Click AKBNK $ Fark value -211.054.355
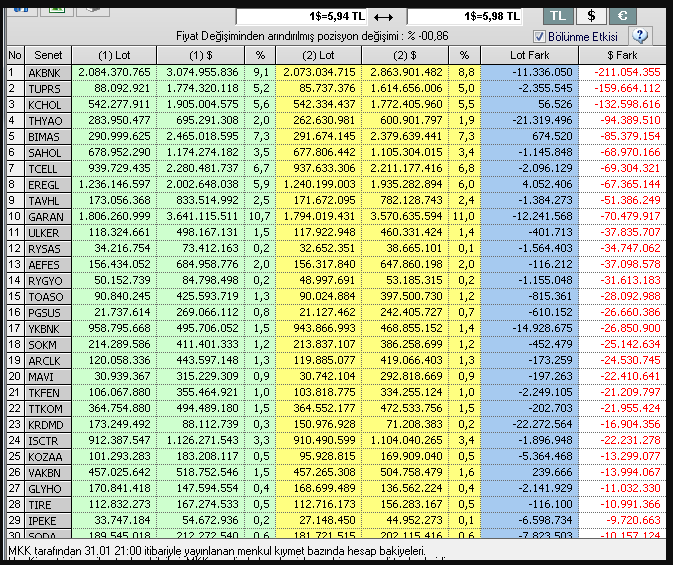Screen dimensions: 673x565 pos(627,72)
